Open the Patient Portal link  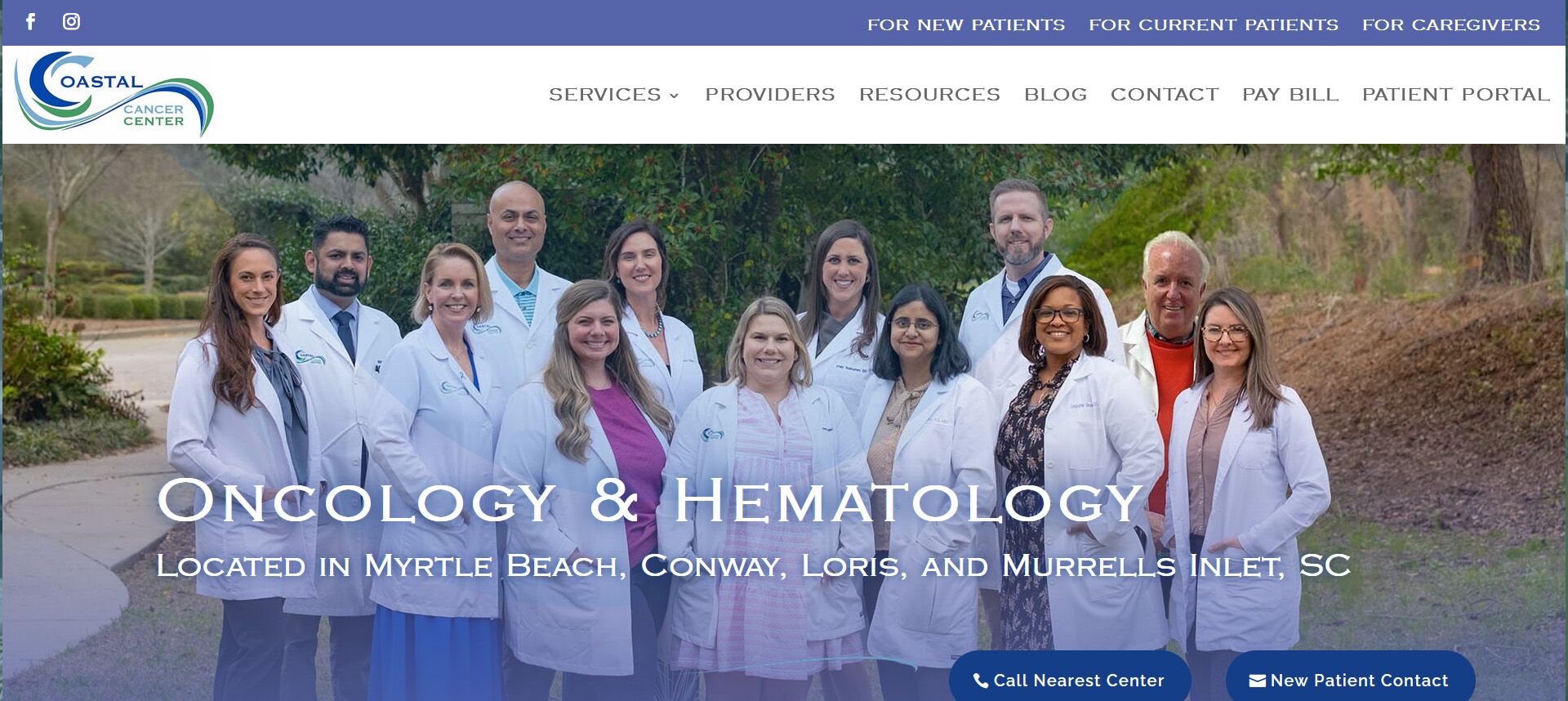coord(1456,95)
